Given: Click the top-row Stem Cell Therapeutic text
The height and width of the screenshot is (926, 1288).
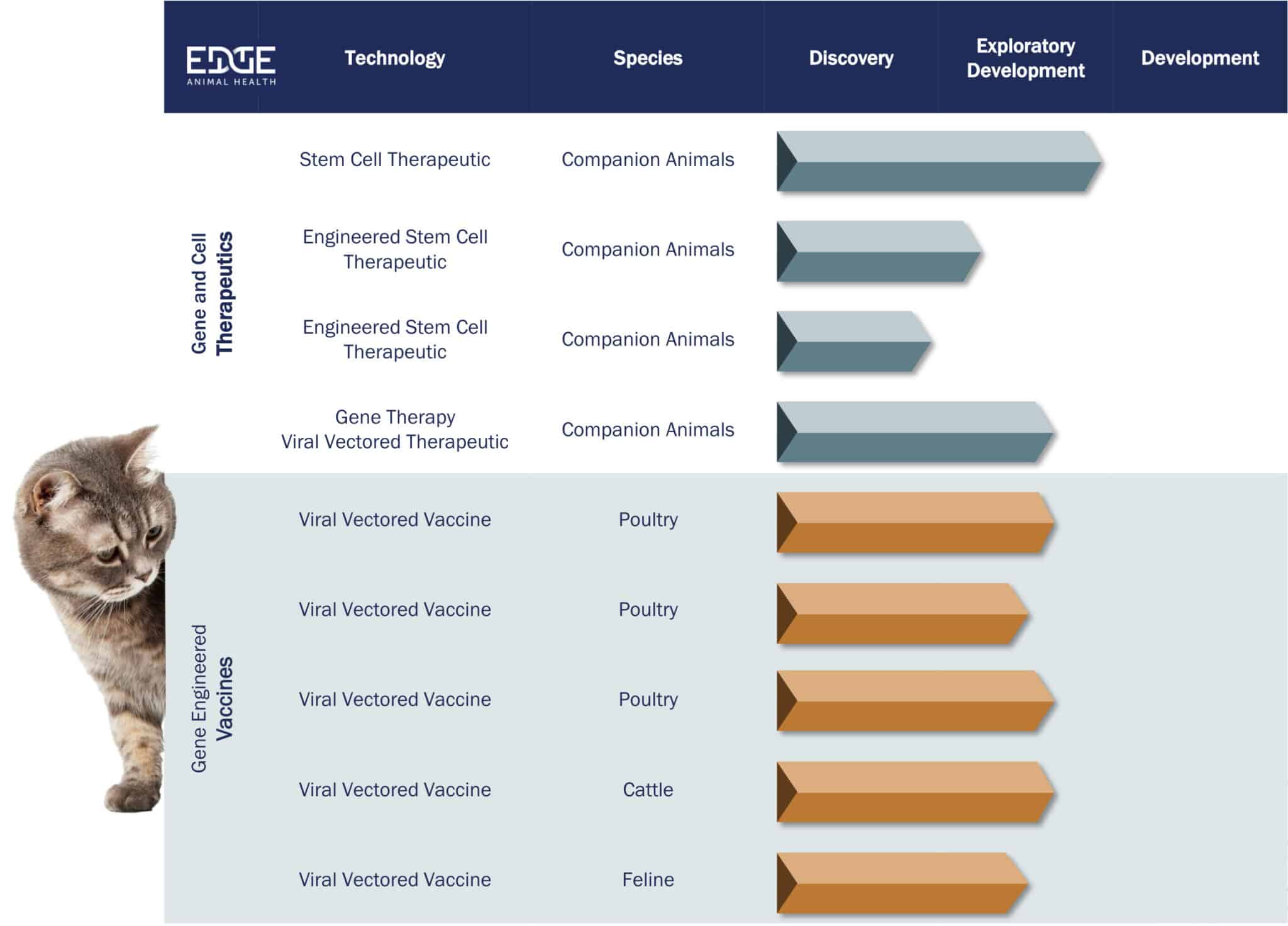Looking at the screenshot, I should click(x=394, y=159).
